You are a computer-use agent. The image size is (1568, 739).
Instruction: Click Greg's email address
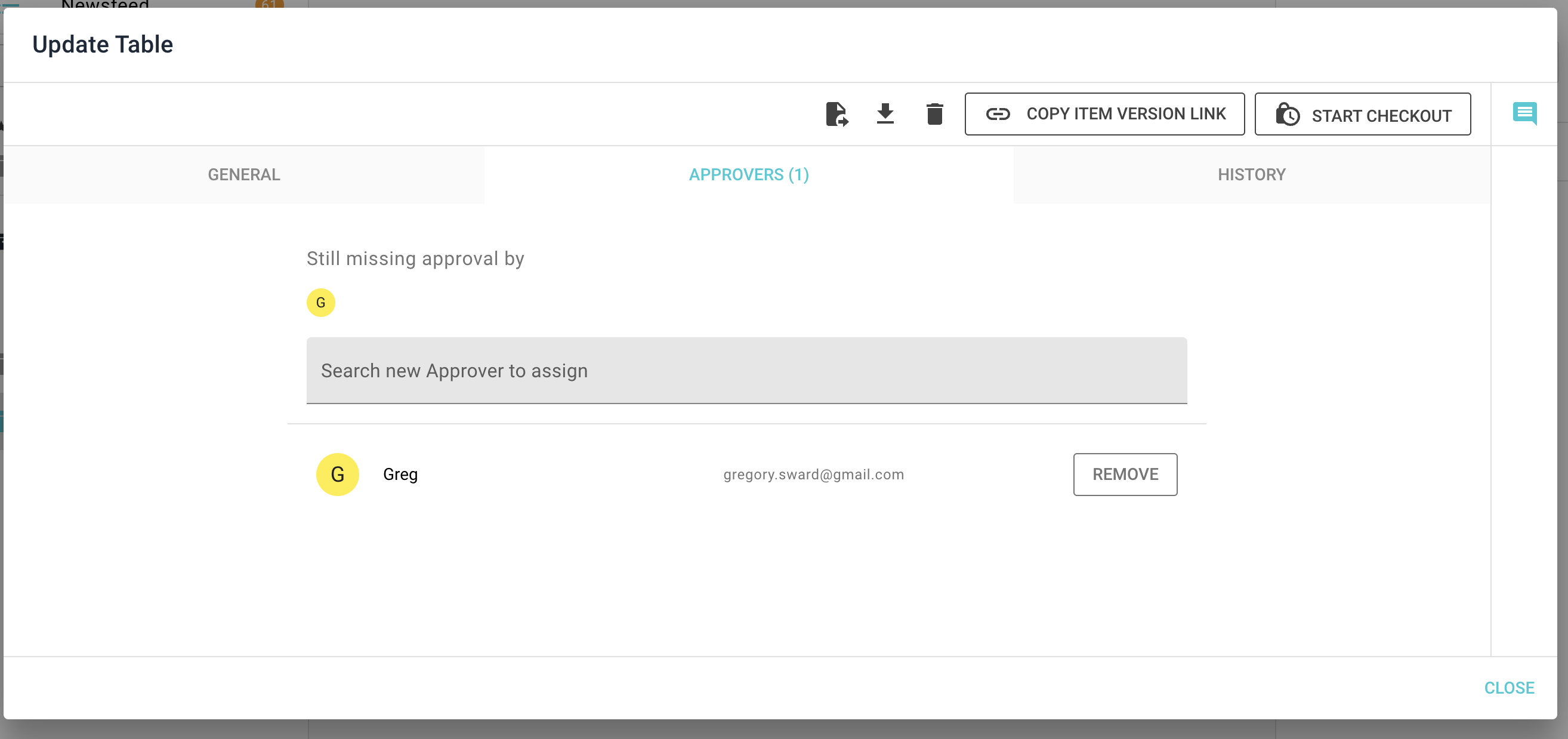[x=813, y=474]
